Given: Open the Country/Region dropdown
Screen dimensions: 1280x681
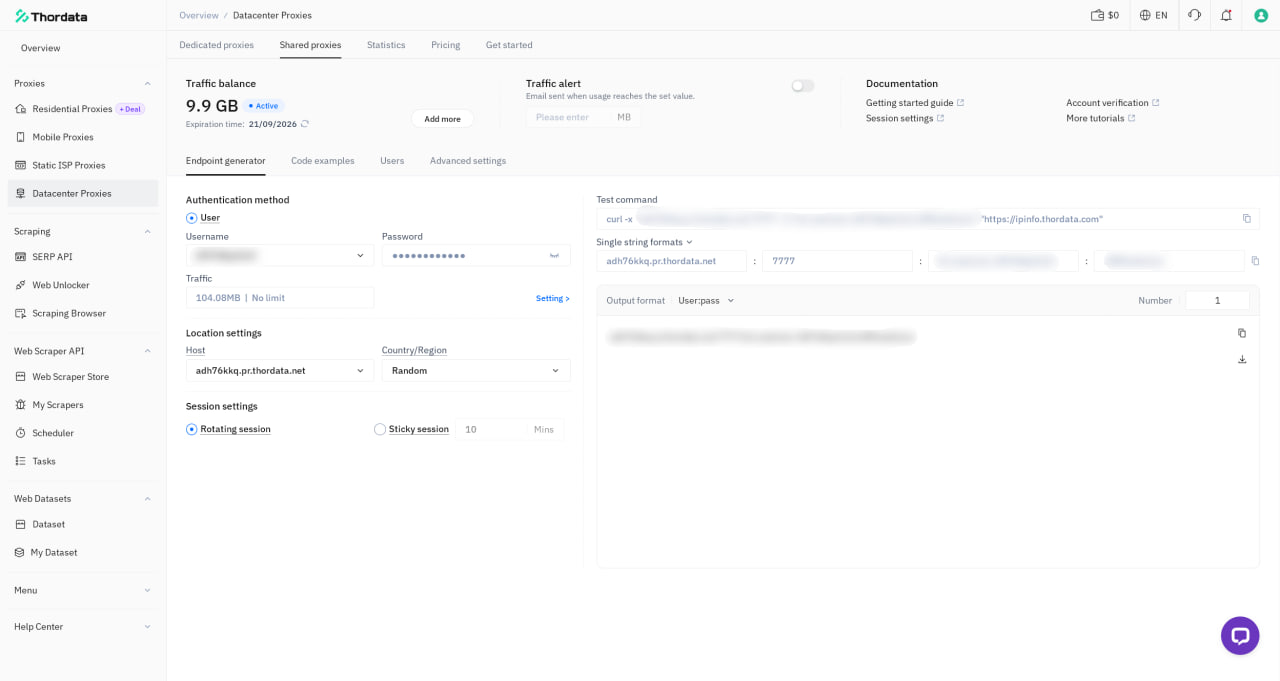Looking at the screenshot, I should pos(476,370).
